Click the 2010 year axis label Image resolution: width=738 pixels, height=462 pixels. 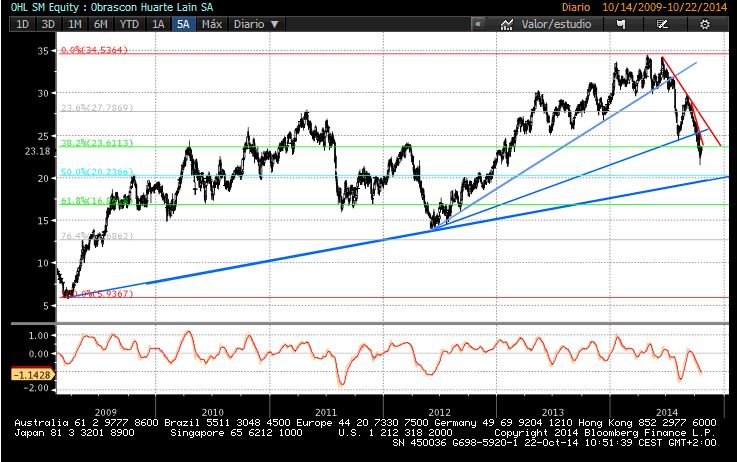pyautogui.click(x=213, y=413)
